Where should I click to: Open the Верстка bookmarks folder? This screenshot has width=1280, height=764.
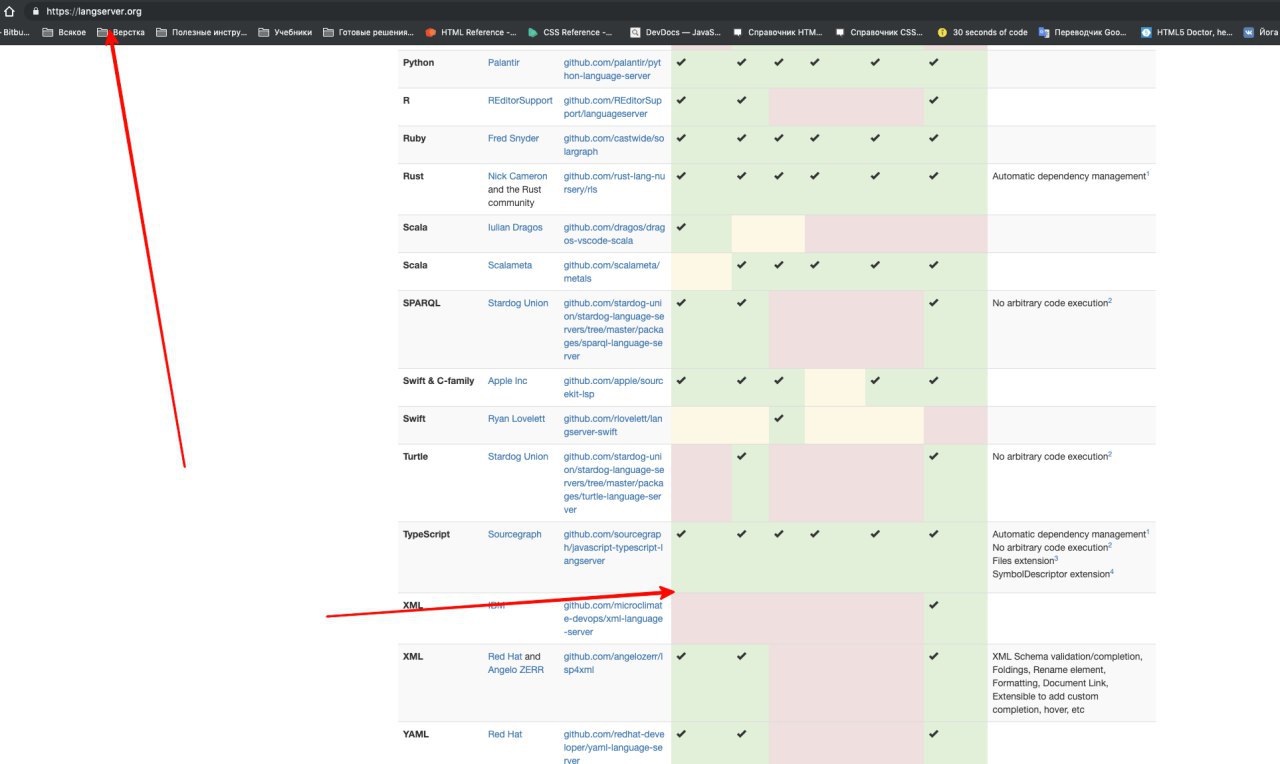(x=121, y=32)
